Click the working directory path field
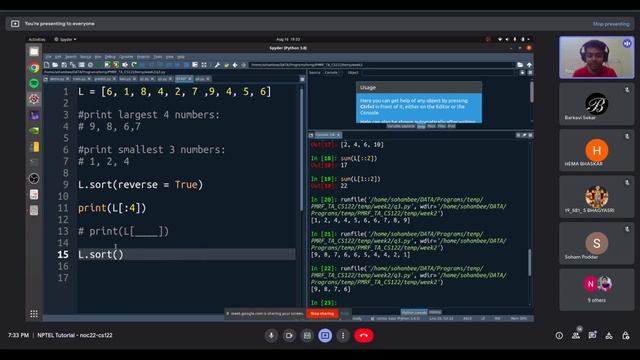This screenshot has height=360, width=640. coord(381,65)
